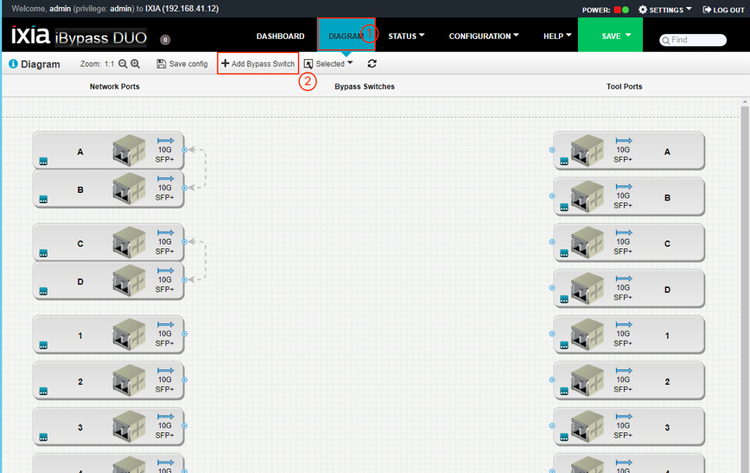The height and width of the screenshot is (473, 750).
Task: Select network port 3 module icon
Action: [x=129, y=426]
